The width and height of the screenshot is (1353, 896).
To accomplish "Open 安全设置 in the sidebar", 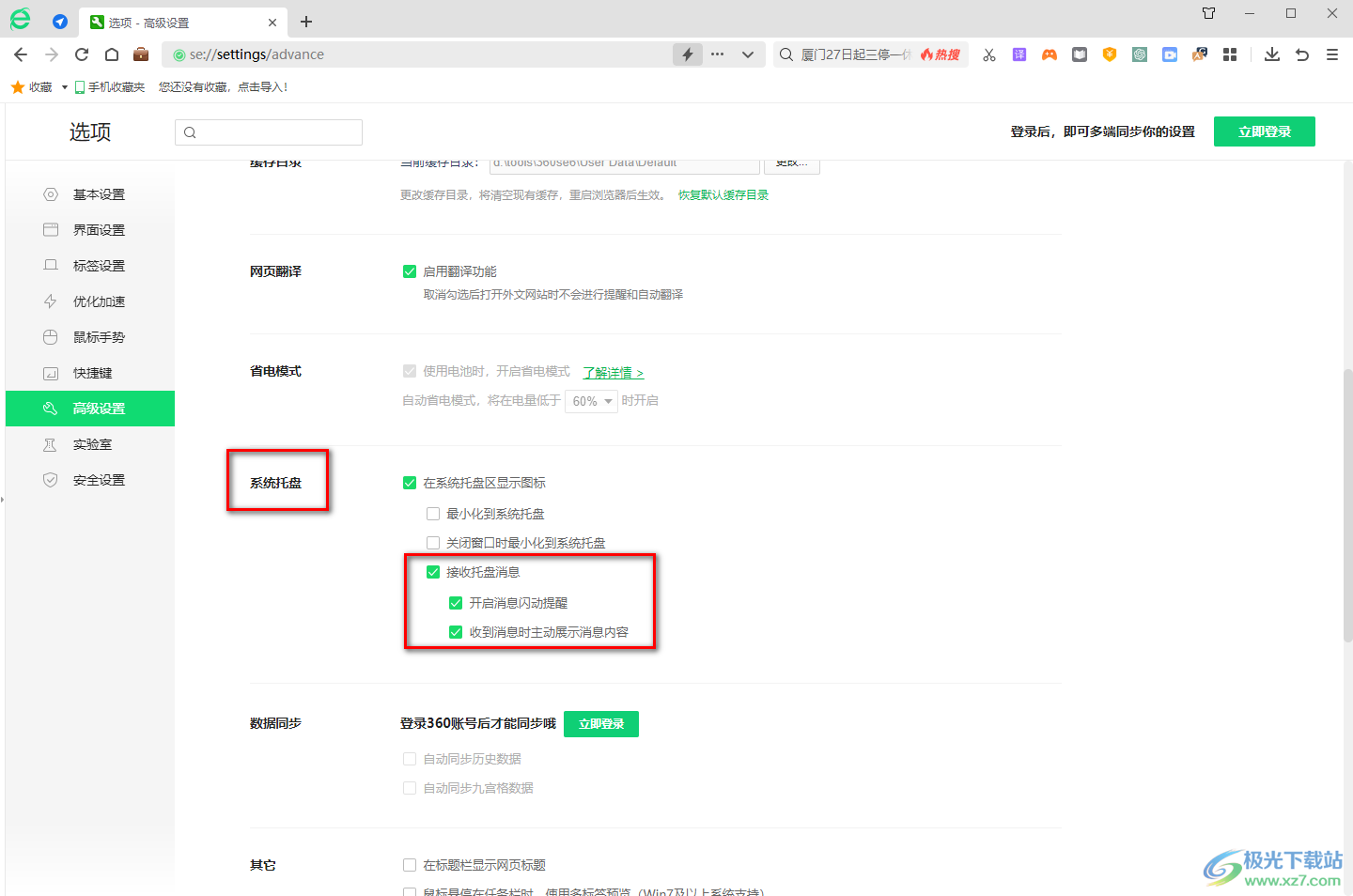I will pos(90,480).
